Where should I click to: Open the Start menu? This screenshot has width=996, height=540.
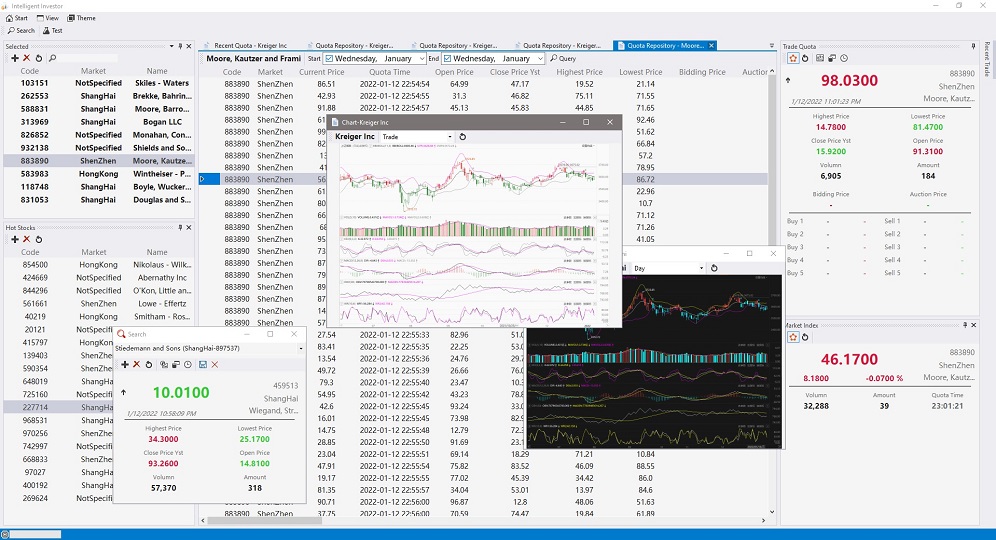click(x=17, y=18)
